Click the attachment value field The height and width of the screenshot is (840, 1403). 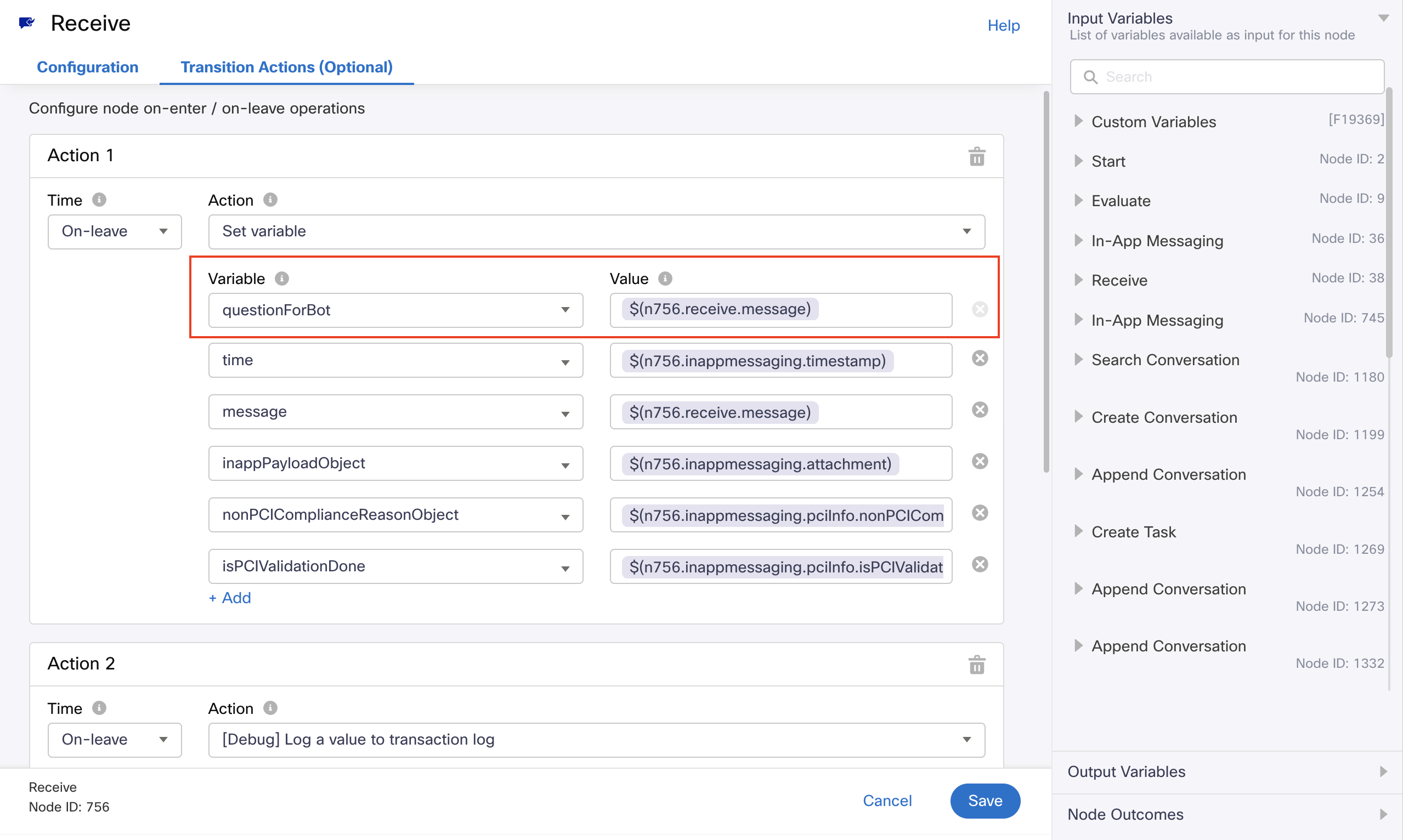pos(781,463)
